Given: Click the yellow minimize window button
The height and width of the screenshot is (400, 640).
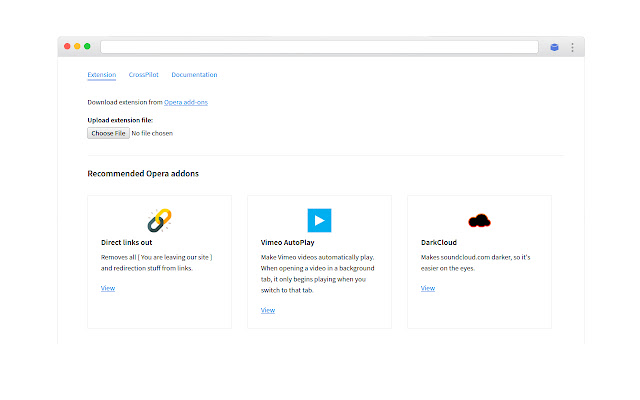Looking at the screenshot, I should [77, 47].
